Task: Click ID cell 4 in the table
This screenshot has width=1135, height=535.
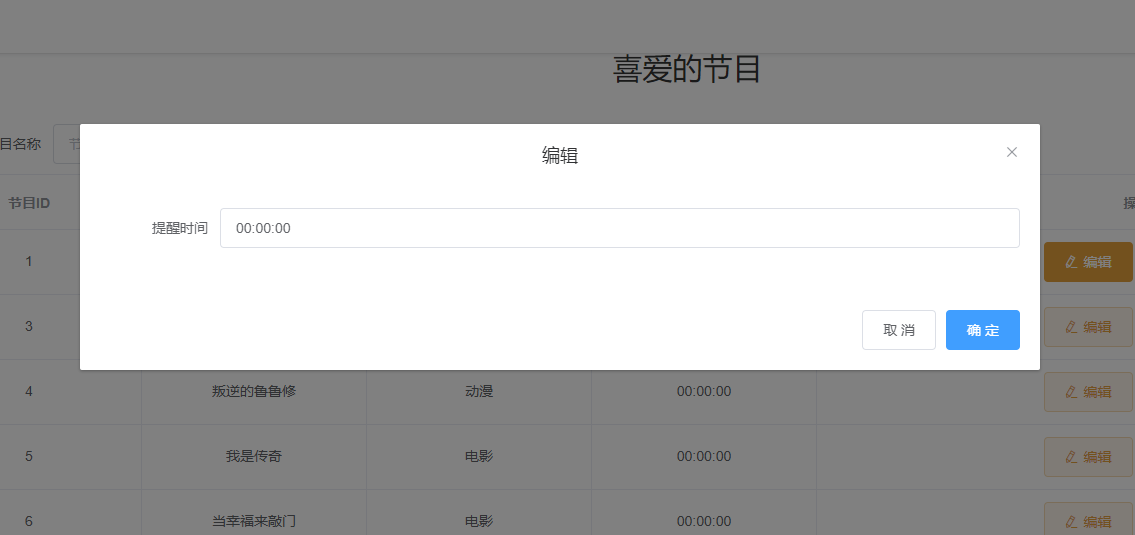Action: tap(29, 392)
